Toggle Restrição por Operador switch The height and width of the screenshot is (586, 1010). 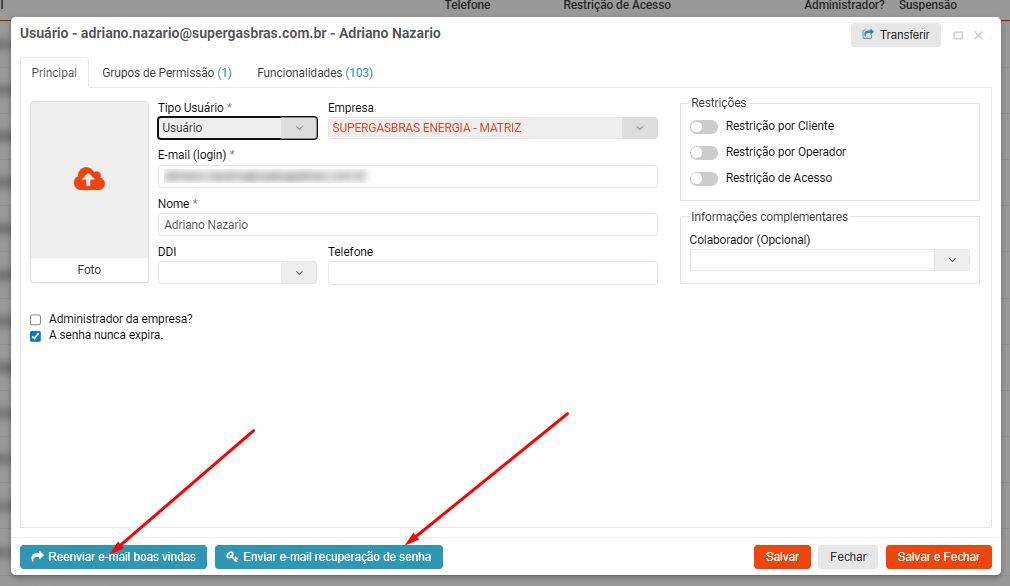coord(704,153)
